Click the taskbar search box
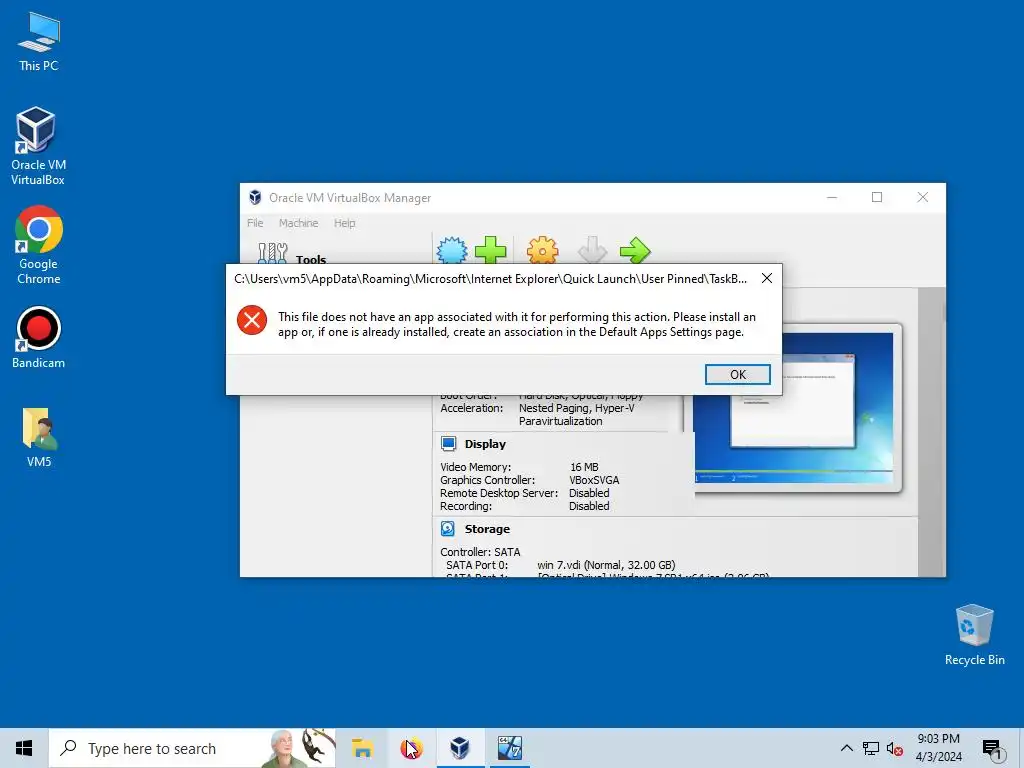The image size is (1024, 768). pyautogui.click(x=192, y=748)
